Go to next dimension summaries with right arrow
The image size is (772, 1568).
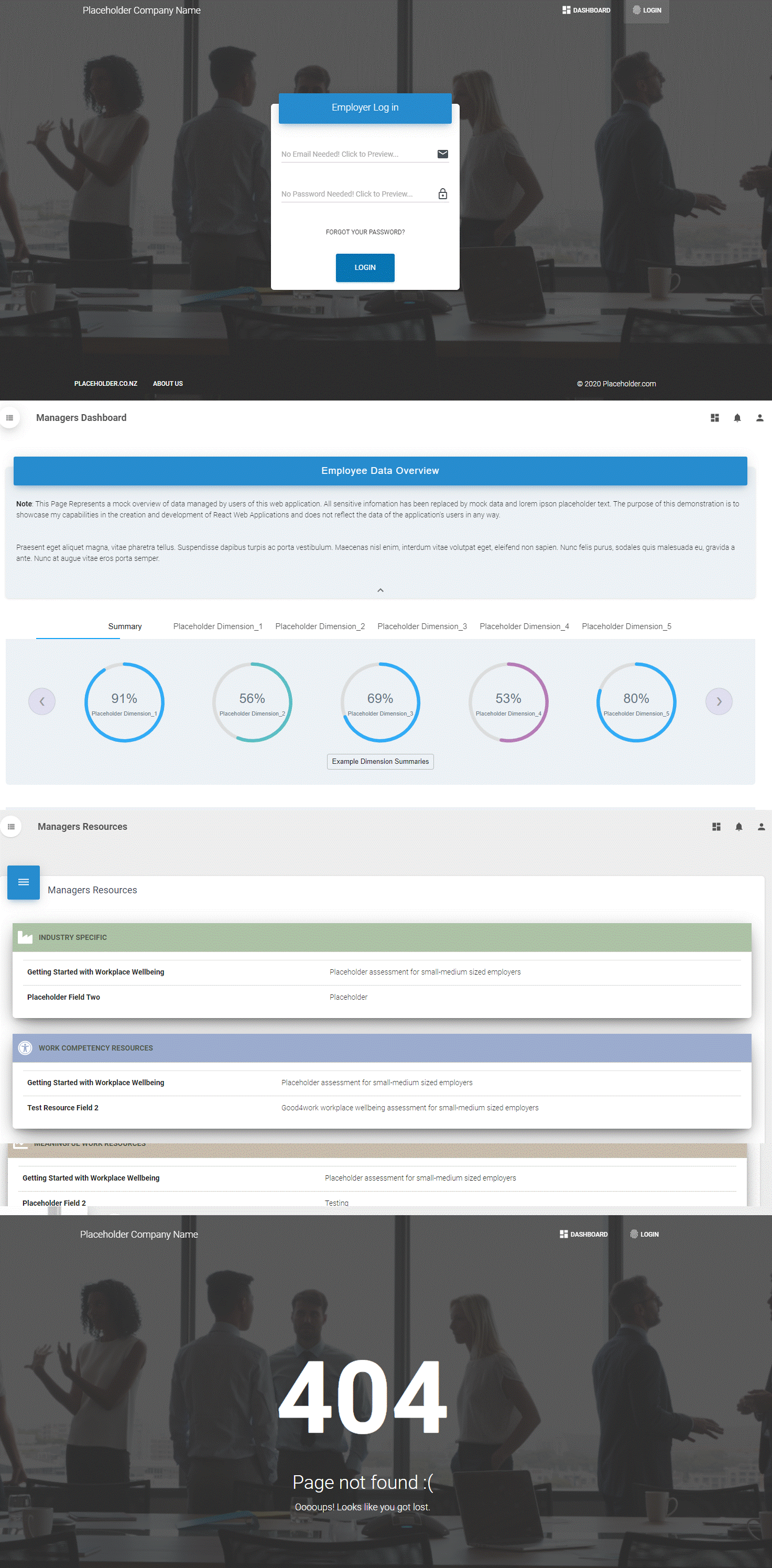click(719, 702)
